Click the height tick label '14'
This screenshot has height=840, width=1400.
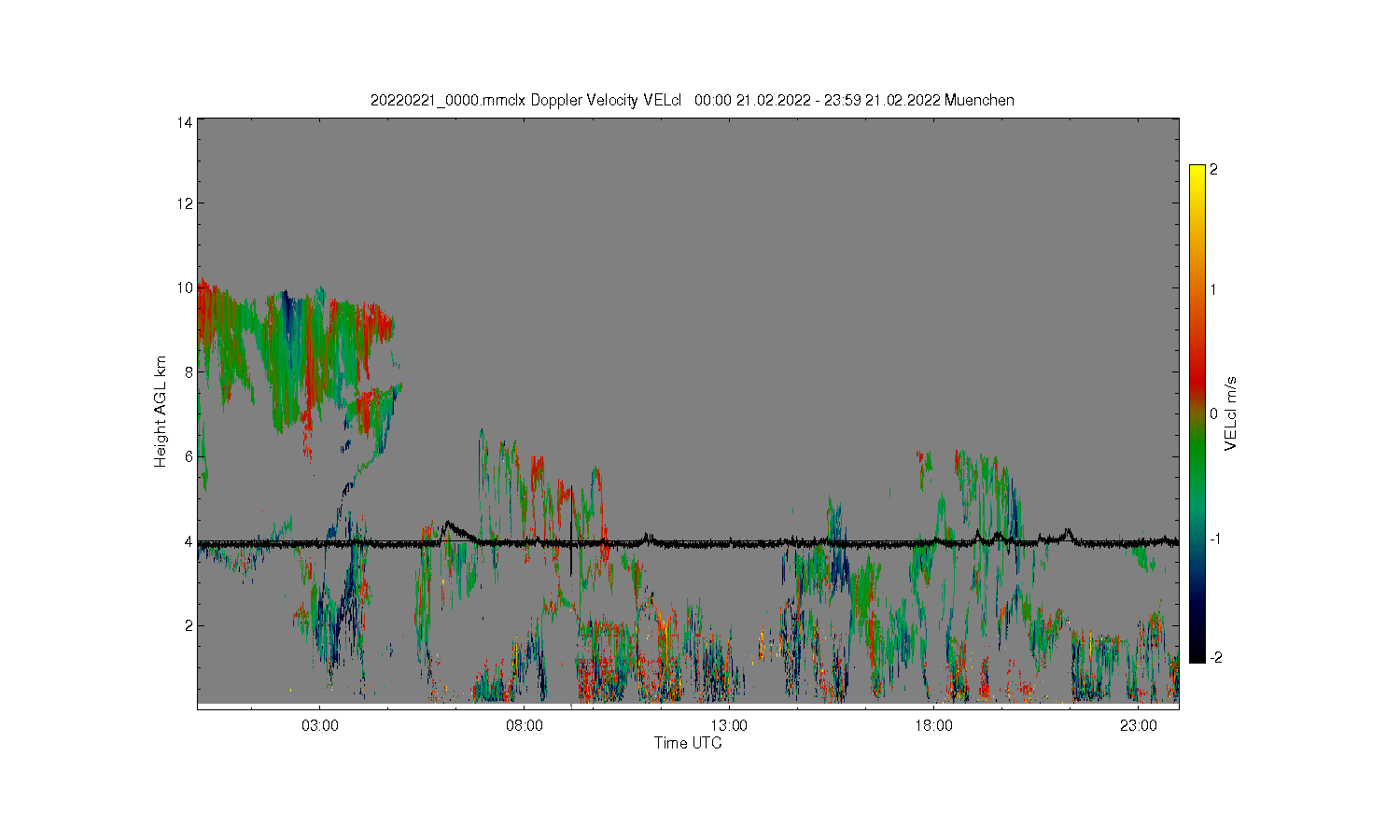[185, 122]
